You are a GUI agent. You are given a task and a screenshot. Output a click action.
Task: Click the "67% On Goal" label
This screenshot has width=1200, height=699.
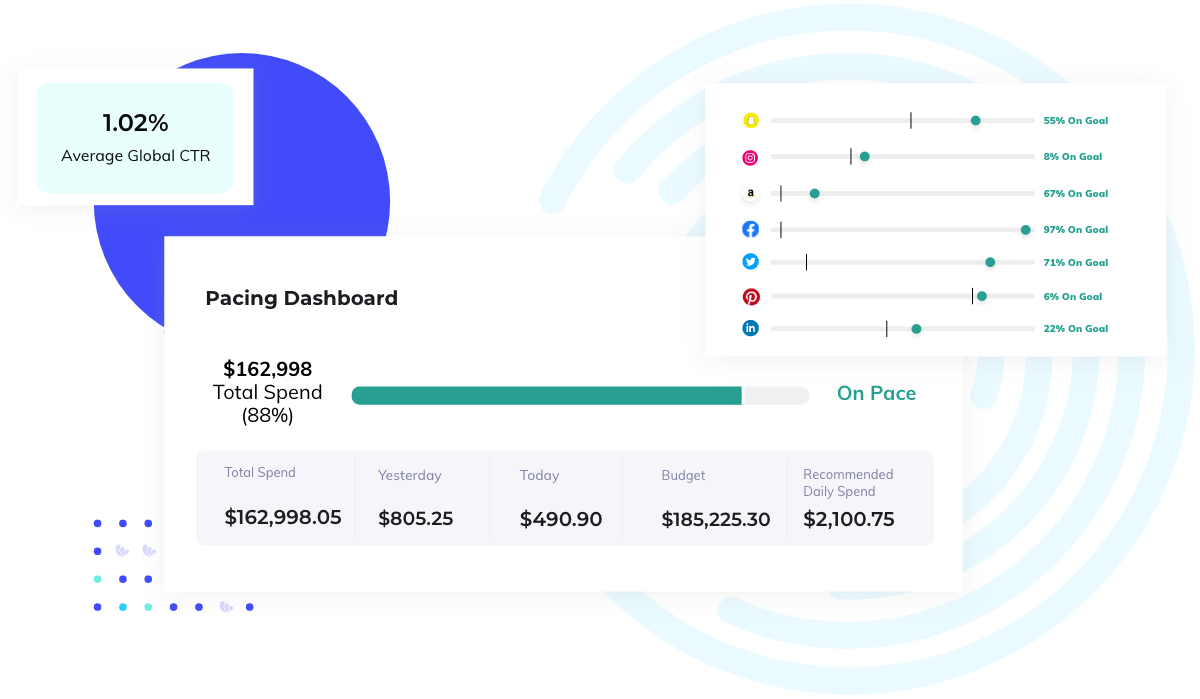1076,194
